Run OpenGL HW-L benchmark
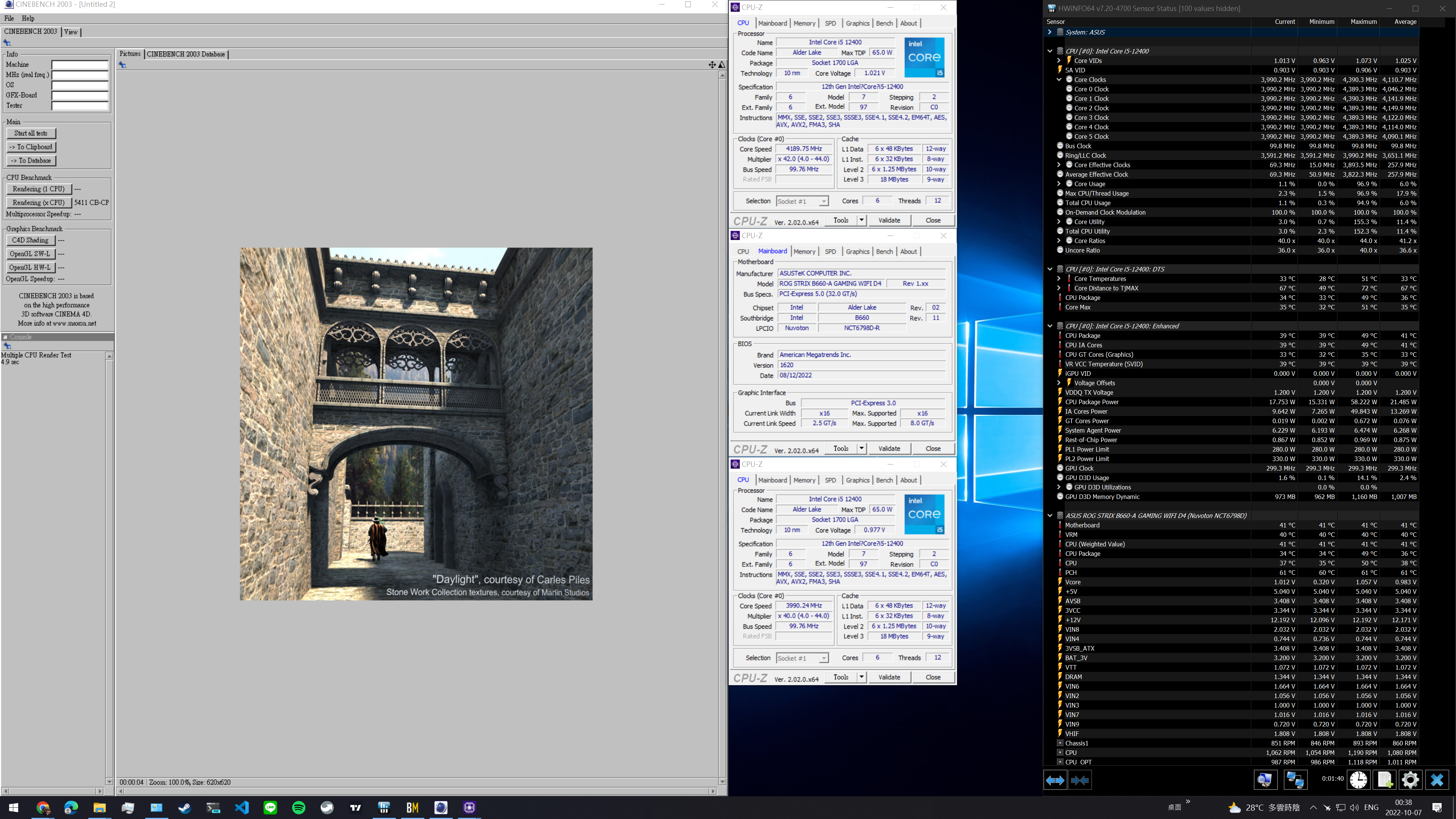Image resolution: width=1456 pixels, height=819 pixels. click(x=30, y=267)
